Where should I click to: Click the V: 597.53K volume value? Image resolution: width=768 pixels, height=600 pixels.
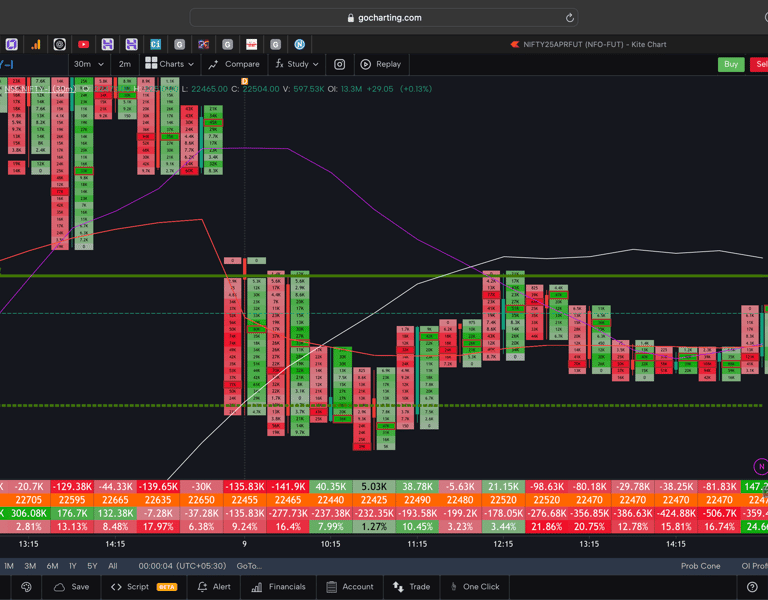tap(303, 89)
